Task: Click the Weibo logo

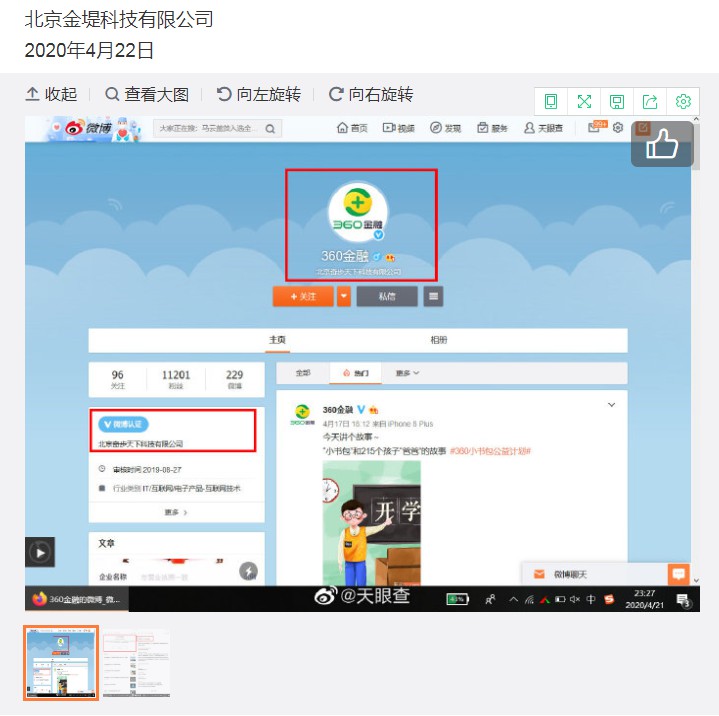Action: pyautogui.click(x=88, y=128)
